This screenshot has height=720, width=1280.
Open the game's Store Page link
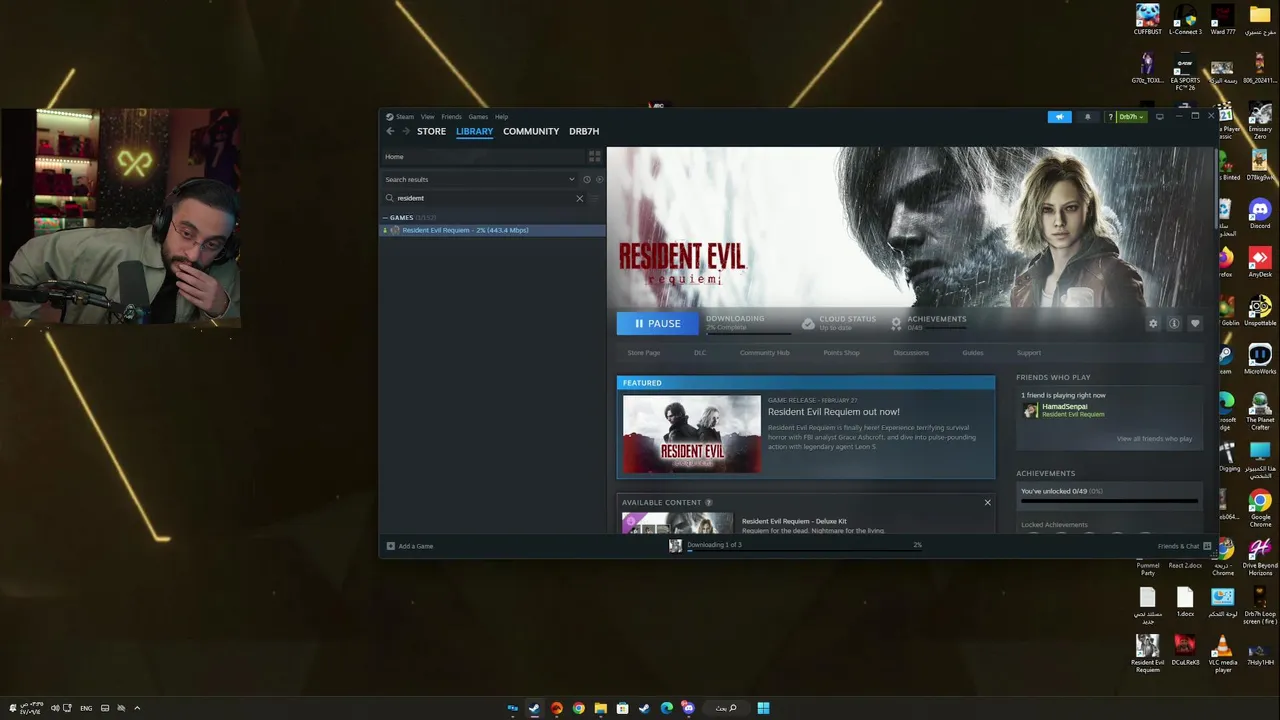click(x=643, y=353)
